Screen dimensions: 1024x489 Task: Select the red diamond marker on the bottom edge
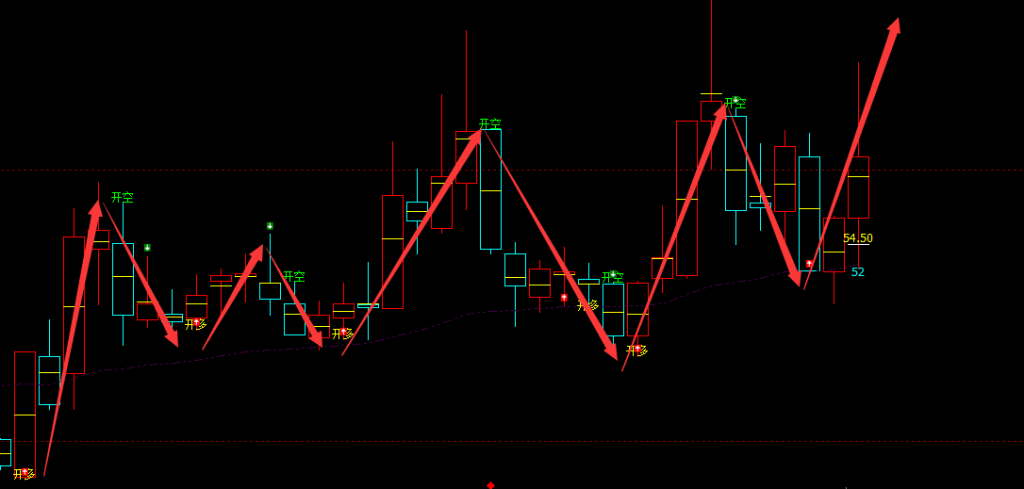(x=490, y=485)
